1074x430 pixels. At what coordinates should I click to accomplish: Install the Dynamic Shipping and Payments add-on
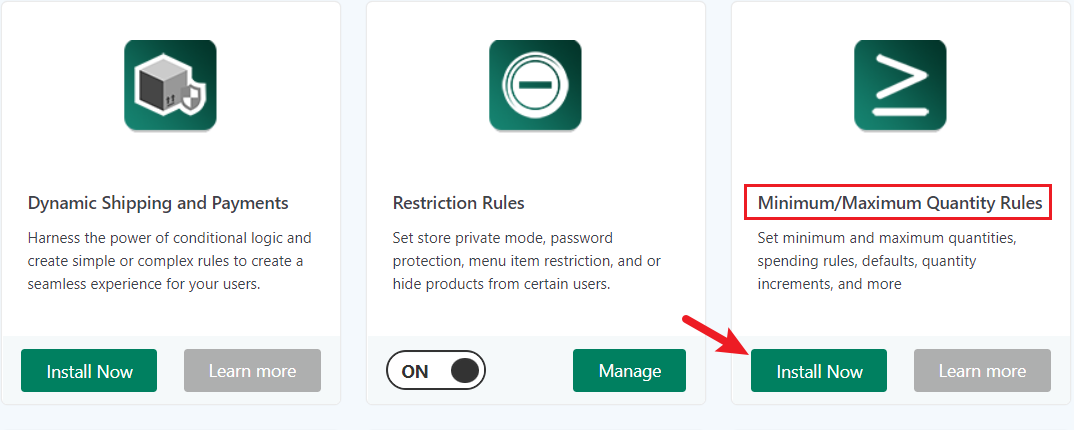click(89, 370)
